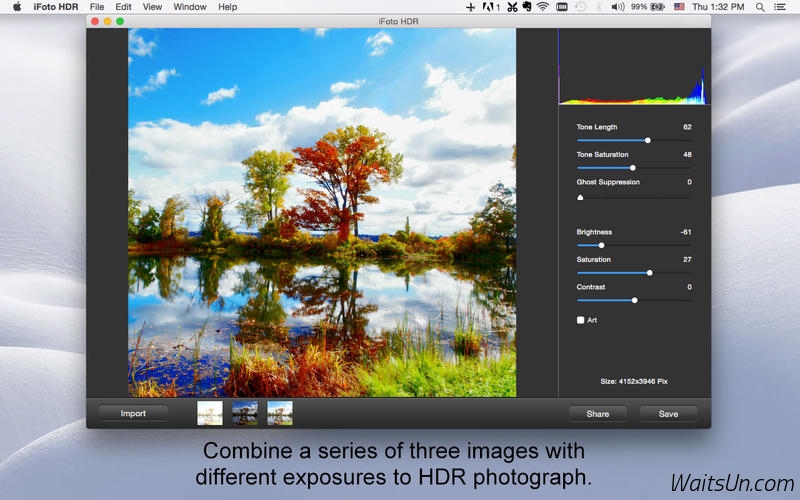The height and width of the screenshot is (500, 800).
Task: Click the Wi-Fi status icon
Action: (x=543, y=7)
